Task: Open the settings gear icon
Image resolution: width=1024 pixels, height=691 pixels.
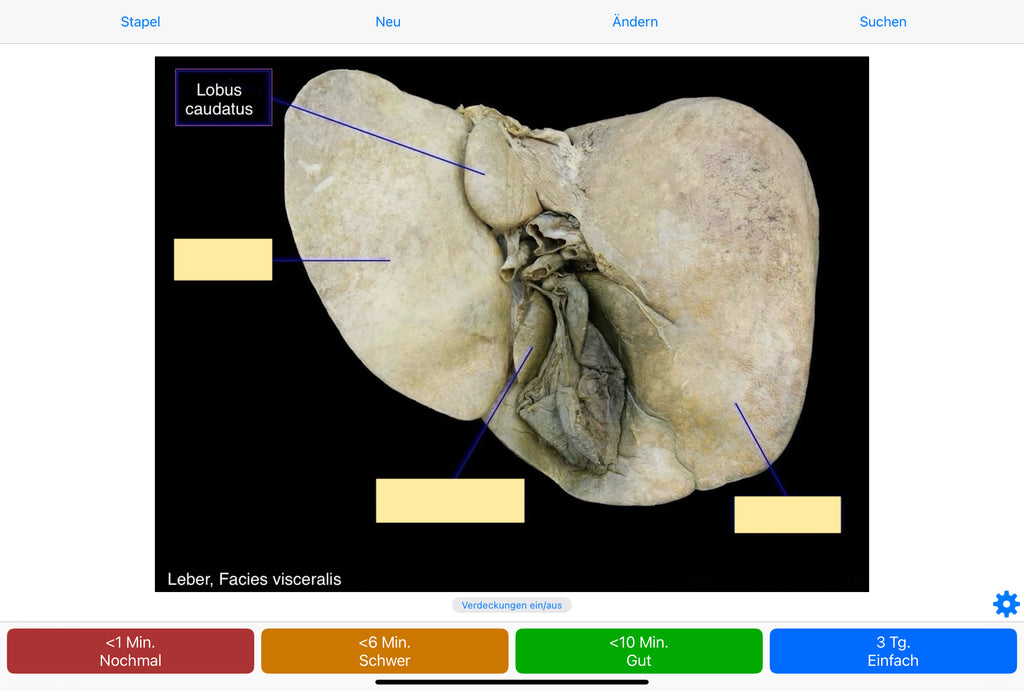Action: [1005, 604]
